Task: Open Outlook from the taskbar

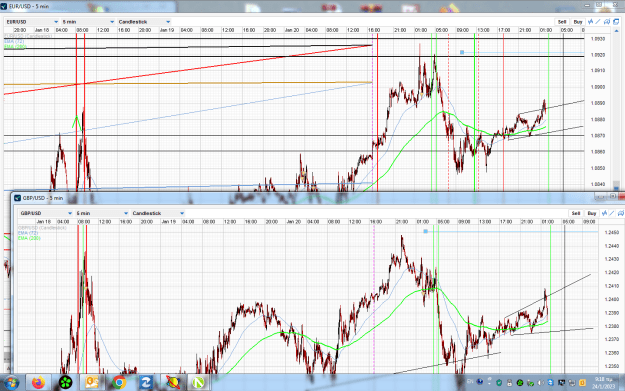Action: tap(92, 383)
